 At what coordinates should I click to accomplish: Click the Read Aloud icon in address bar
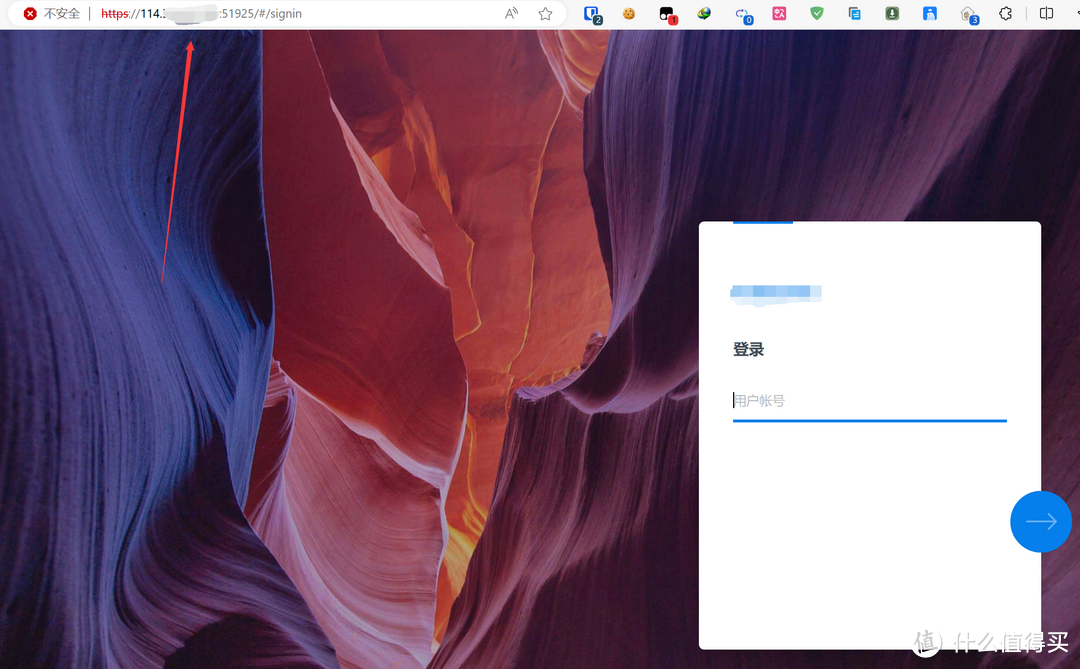[x=511, y=14]
